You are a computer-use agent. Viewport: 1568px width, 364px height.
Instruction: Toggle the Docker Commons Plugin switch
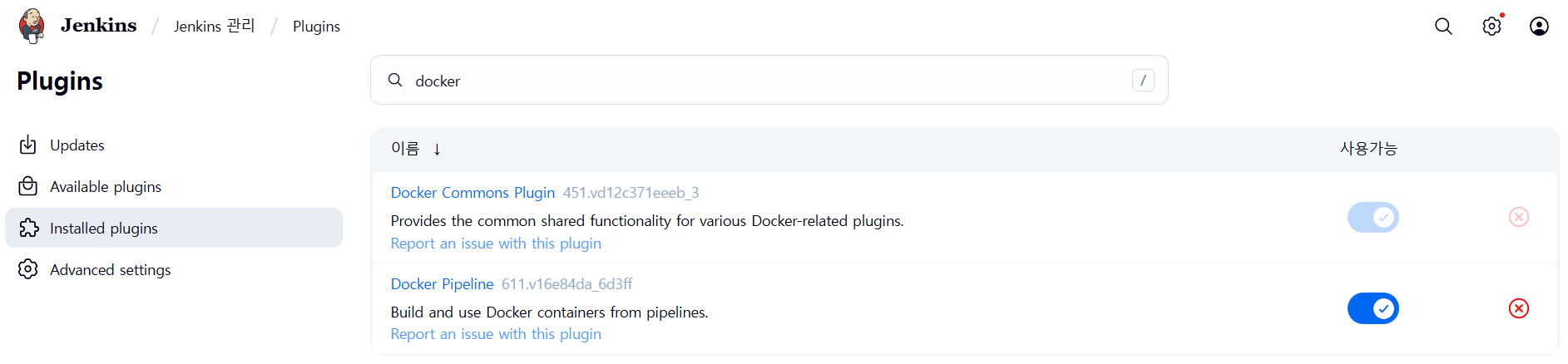click(1373, 217)
